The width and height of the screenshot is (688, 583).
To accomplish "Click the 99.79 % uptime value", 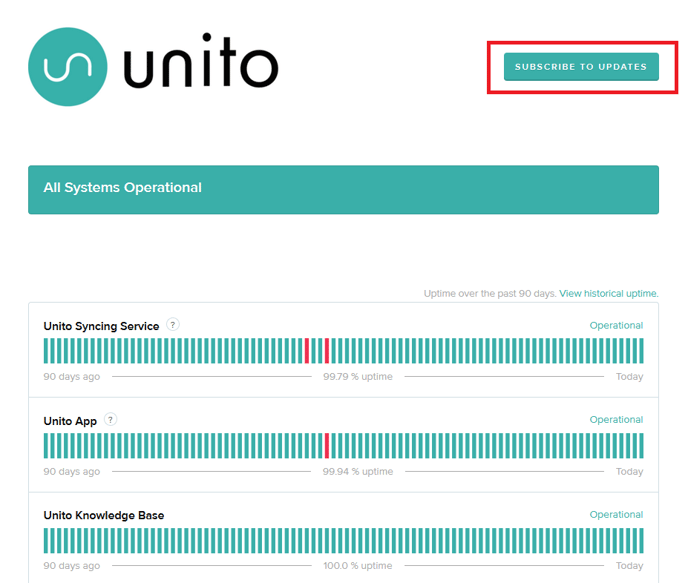I will click(x=358, y=376).
